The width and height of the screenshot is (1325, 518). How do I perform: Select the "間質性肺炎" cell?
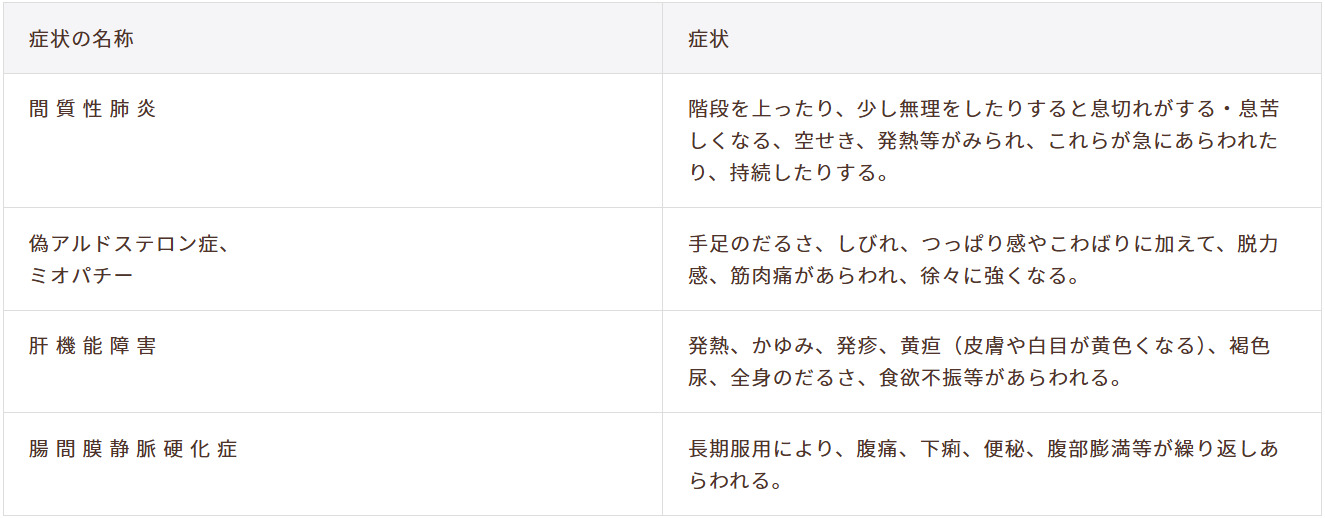(93, 109)
